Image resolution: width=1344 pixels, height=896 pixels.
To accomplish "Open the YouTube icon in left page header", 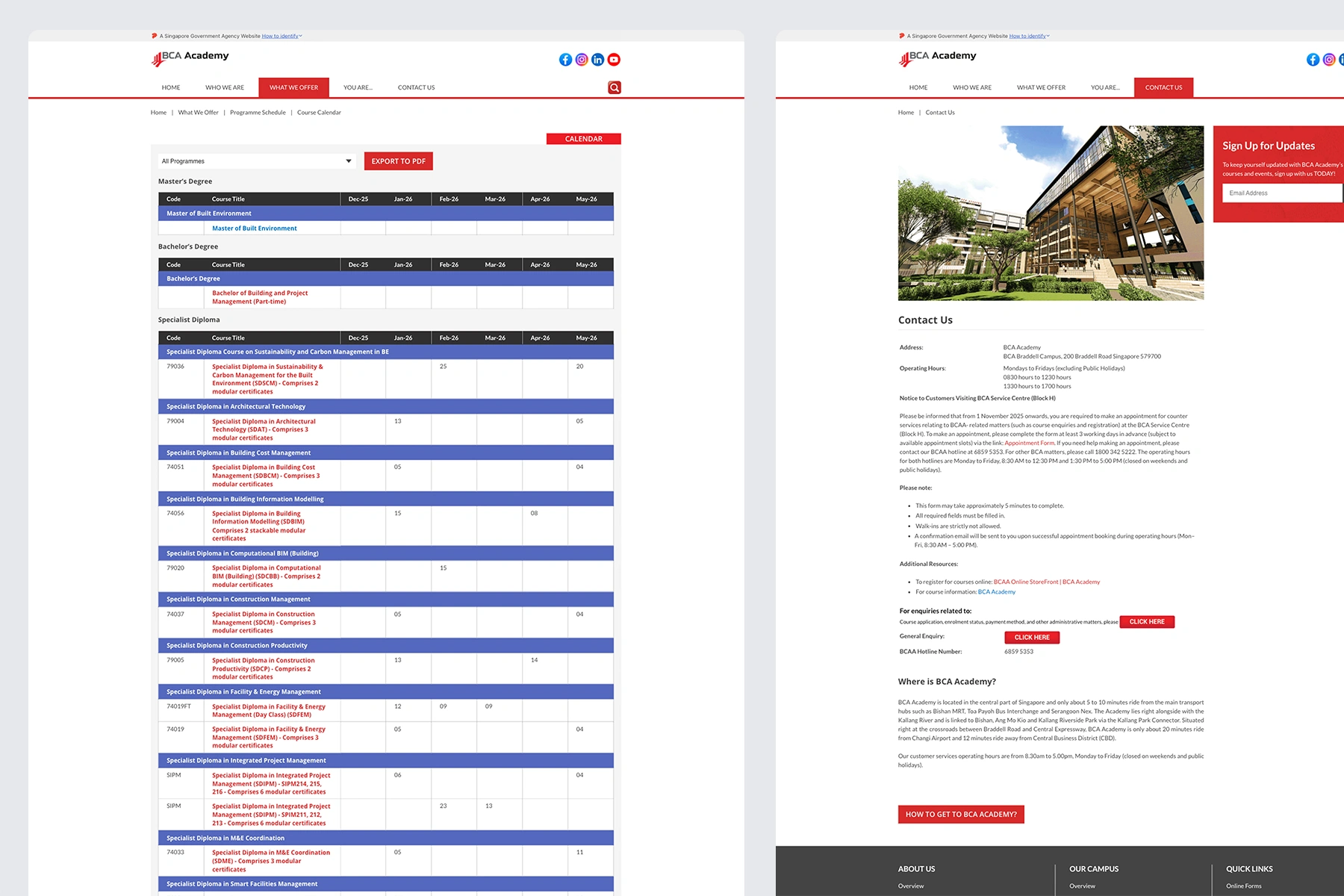I will coord(614,60).
